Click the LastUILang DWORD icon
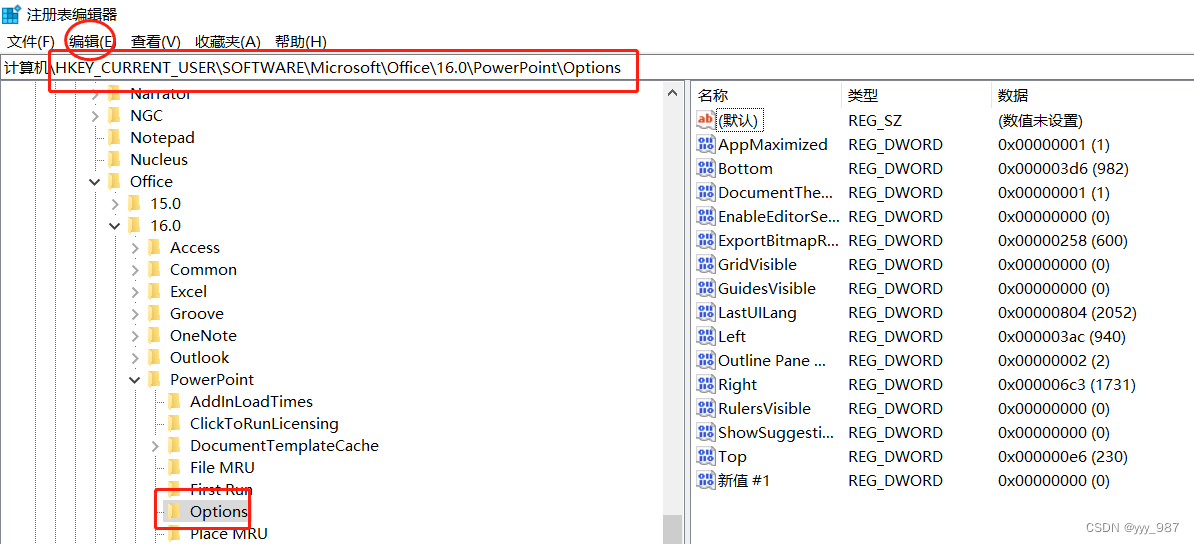Viewport: 1194px width, 544px height. [x=706, y=312]
